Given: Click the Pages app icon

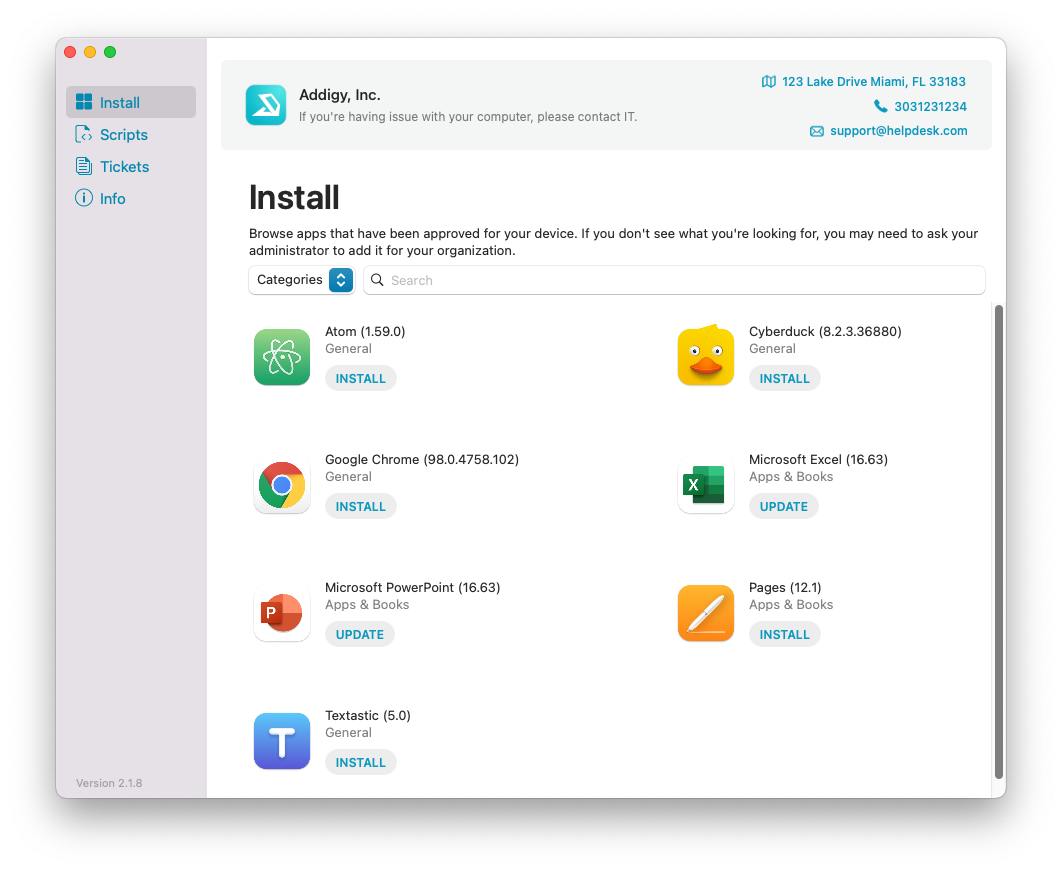Looking at the screenshot, I should (706, 613).
